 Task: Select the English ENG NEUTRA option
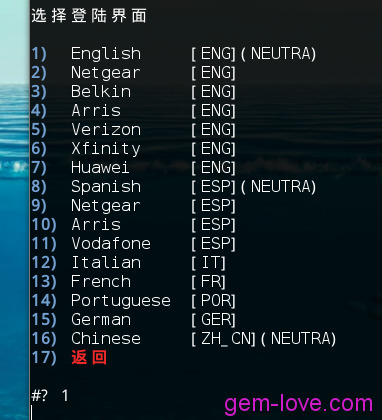coord(173,54)
